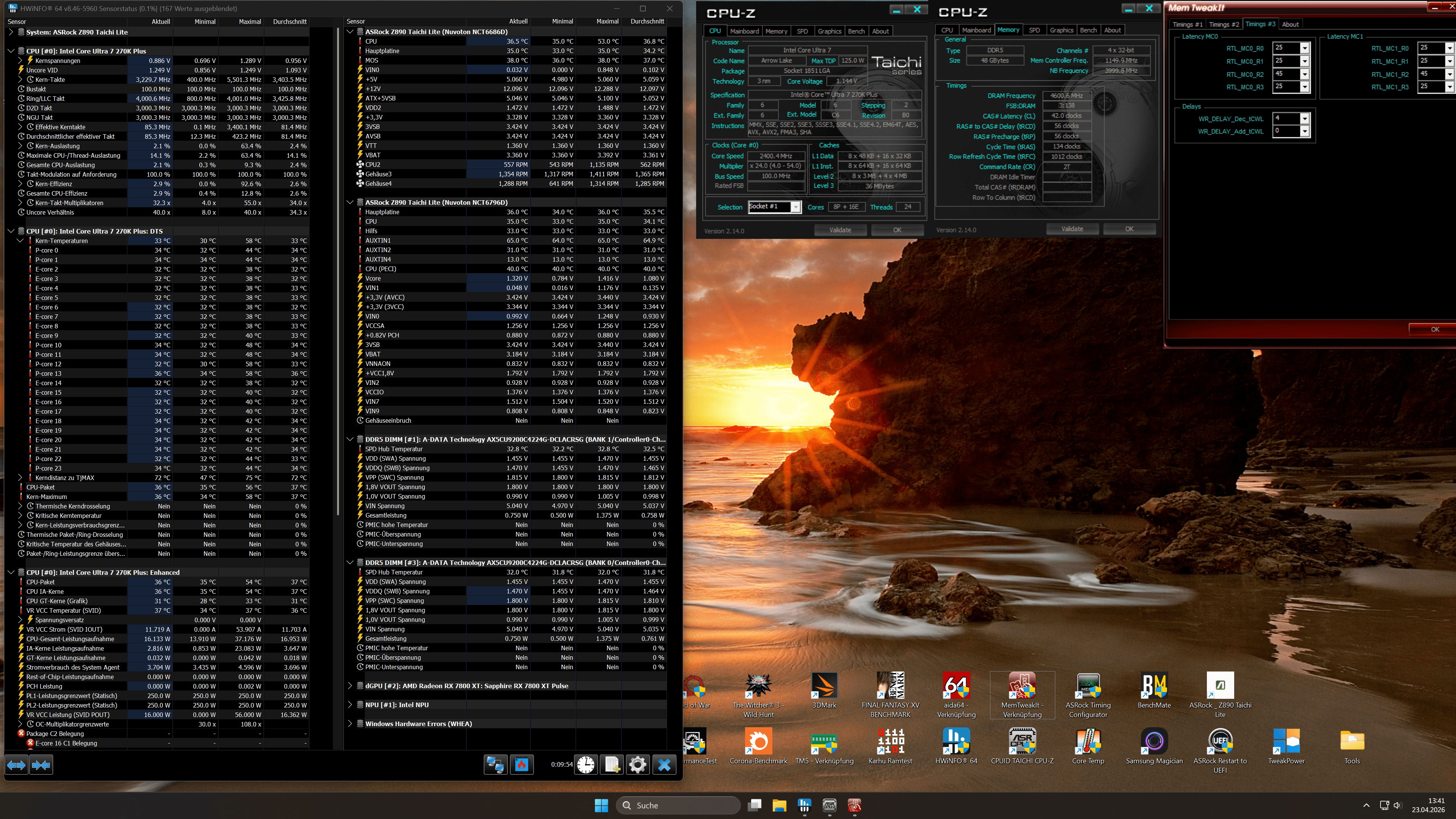The width and height of the screenshot is (1456, 819).
Task: Expand Windows Hardware Errors (WHEA) section
Action: (350, 724)
